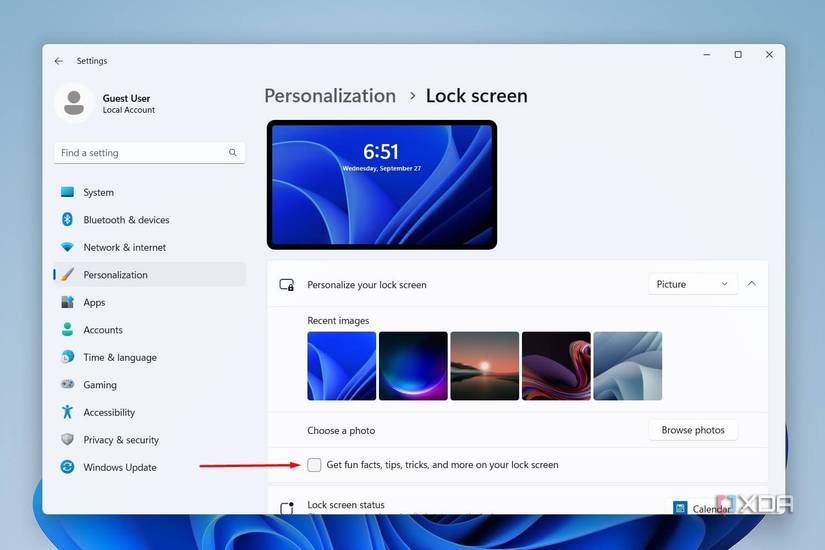Click Browse photos button
Viewport: 825px width, 550px height.
click(693, 430)
